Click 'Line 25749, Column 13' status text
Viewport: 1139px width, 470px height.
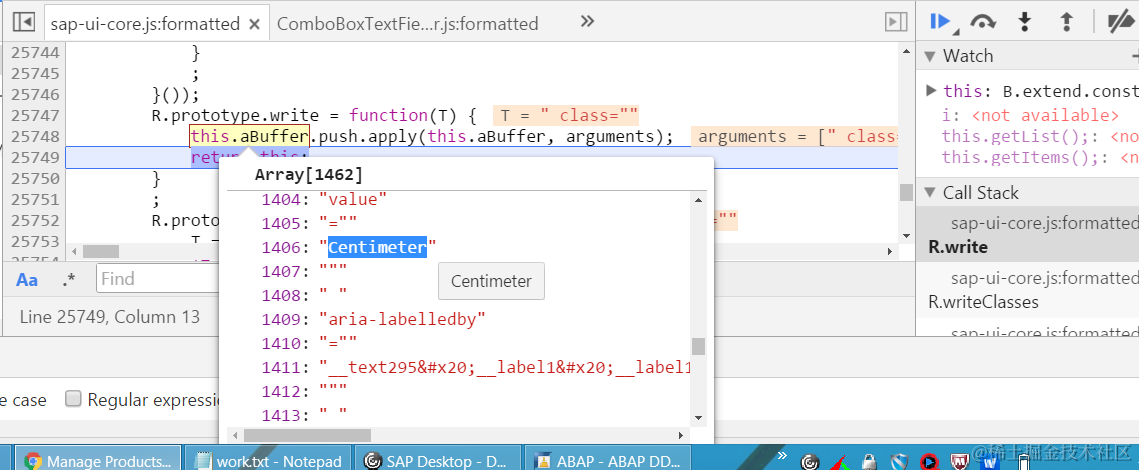coord(109,317)
